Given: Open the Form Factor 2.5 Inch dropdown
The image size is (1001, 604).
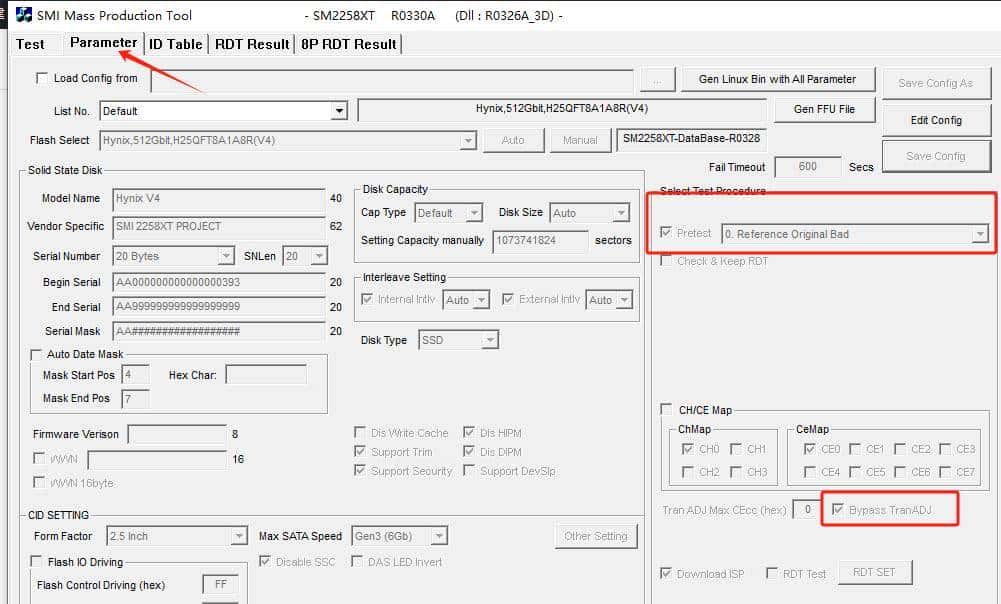Looking at the screenshot, I should point(239,537).
